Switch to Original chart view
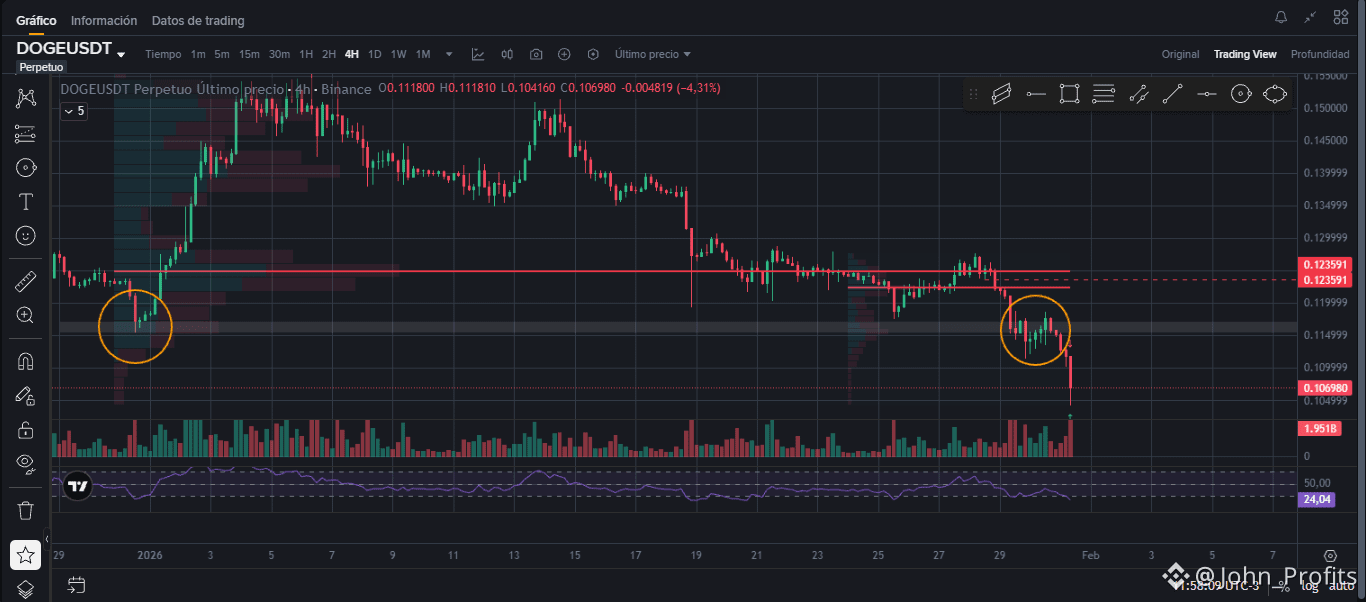This screenshot has height=602, width=1366. pyautogui.click(x=1180, y=54)
